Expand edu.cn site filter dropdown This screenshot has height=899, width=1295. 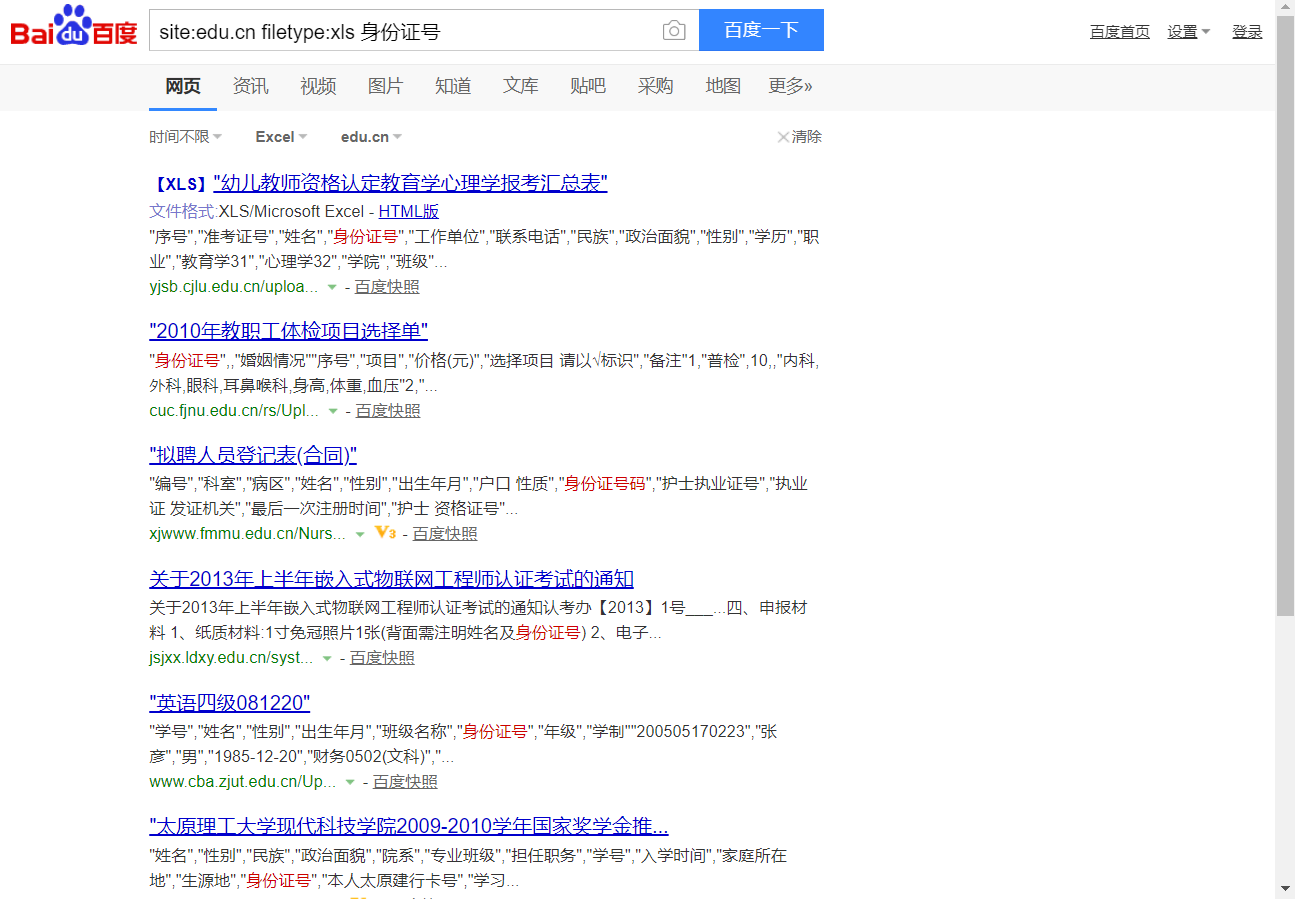371,137
